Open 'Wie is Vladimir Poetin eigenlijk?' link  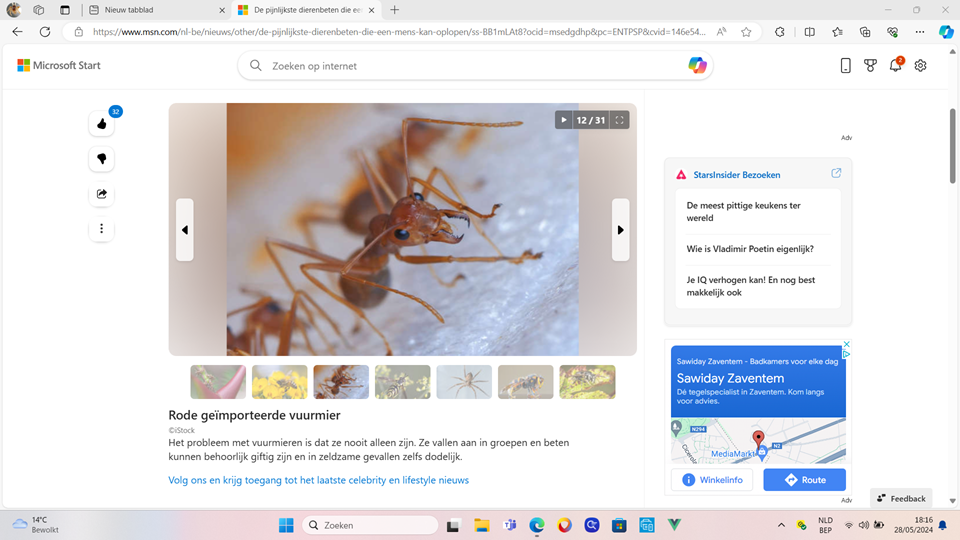pyautogui.click(x=750, y=249)
